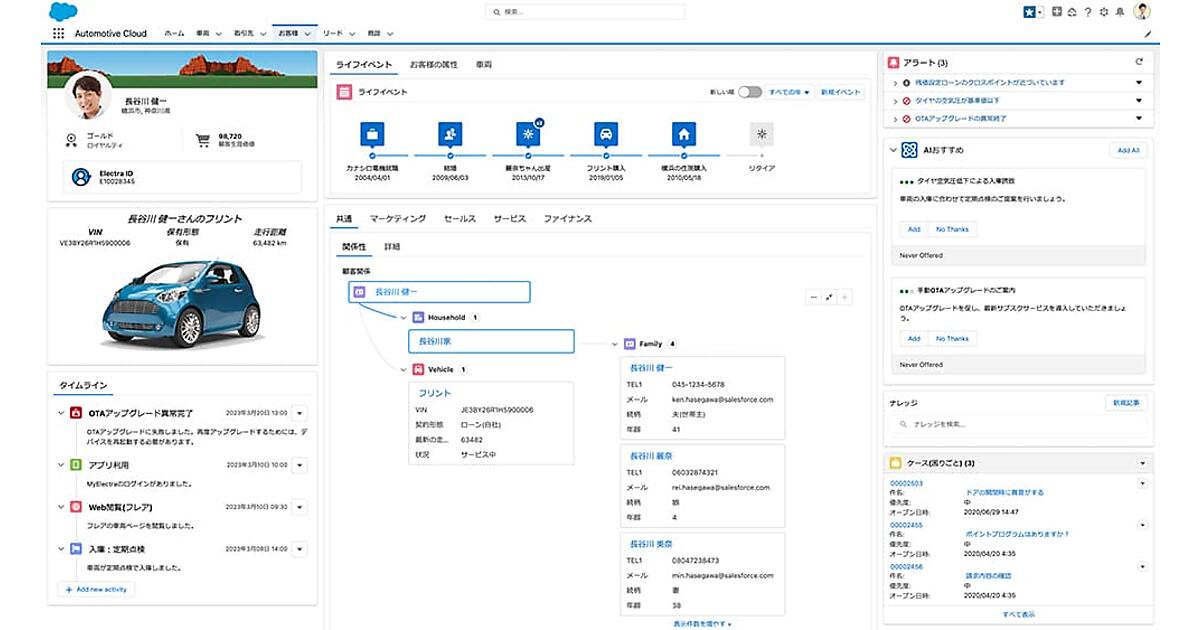The image size is (1200, 630).
Task: Click the house life event icon
Action: click(684, 134)
